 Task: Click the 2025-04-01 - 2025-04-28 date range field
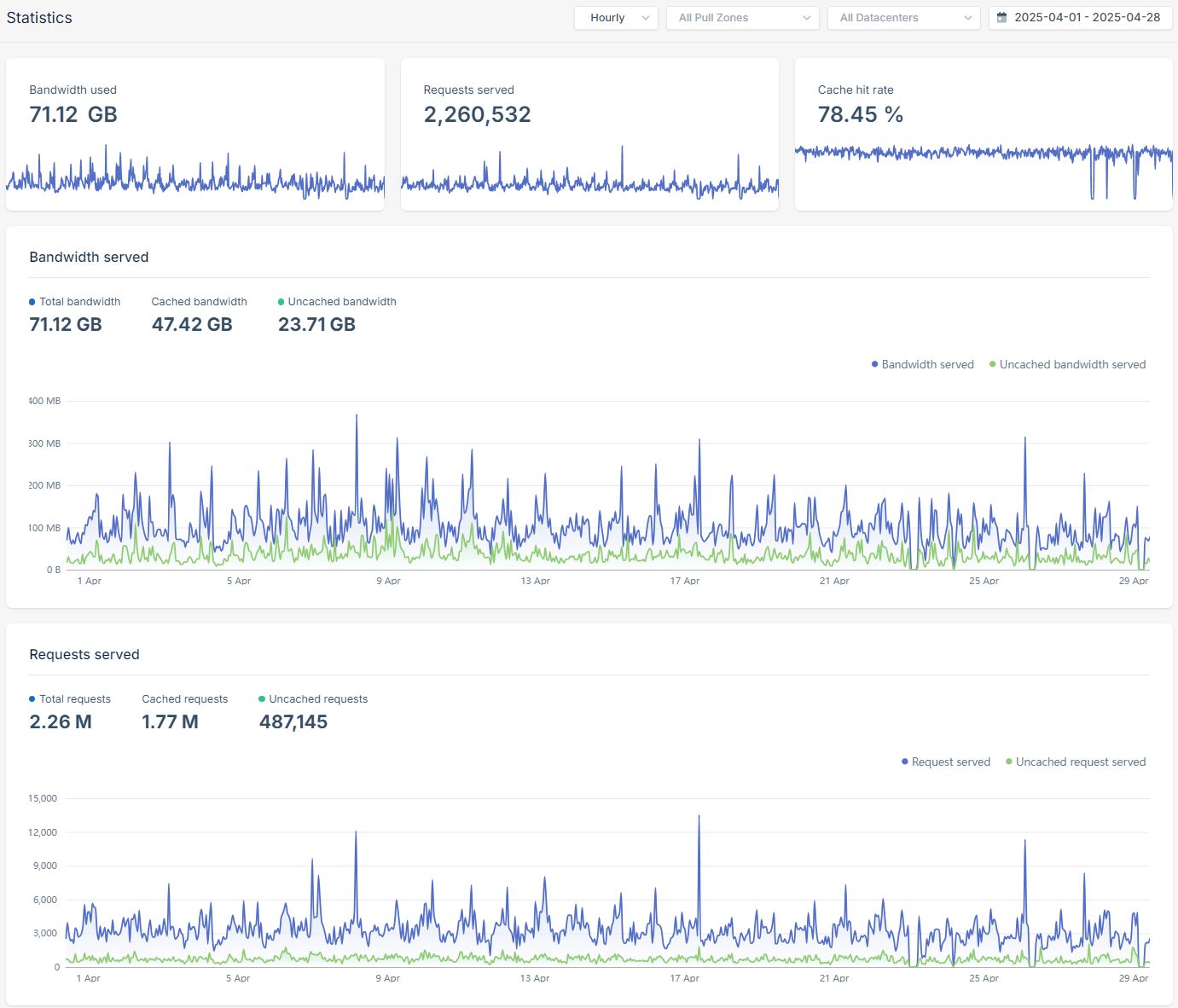pos(1087,18)
